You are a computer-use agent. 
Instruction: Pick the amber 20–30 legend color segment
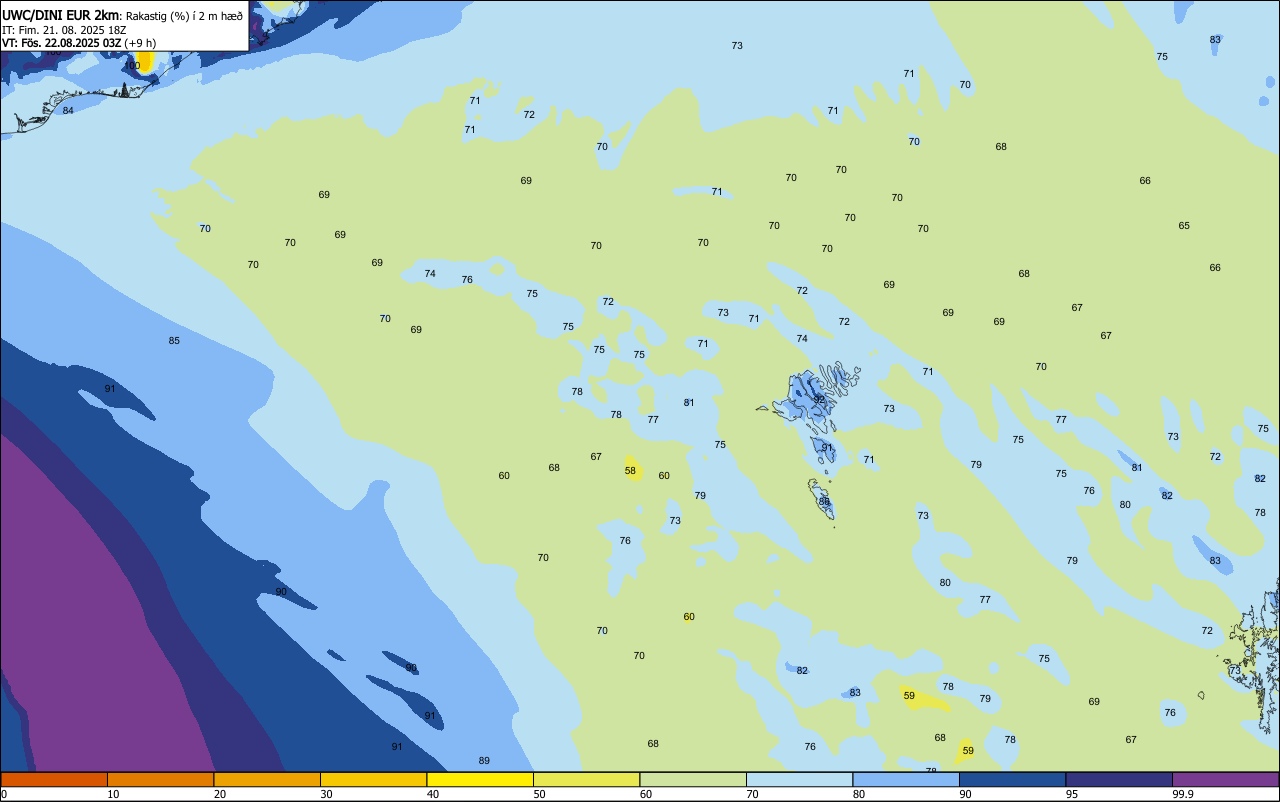267,779
